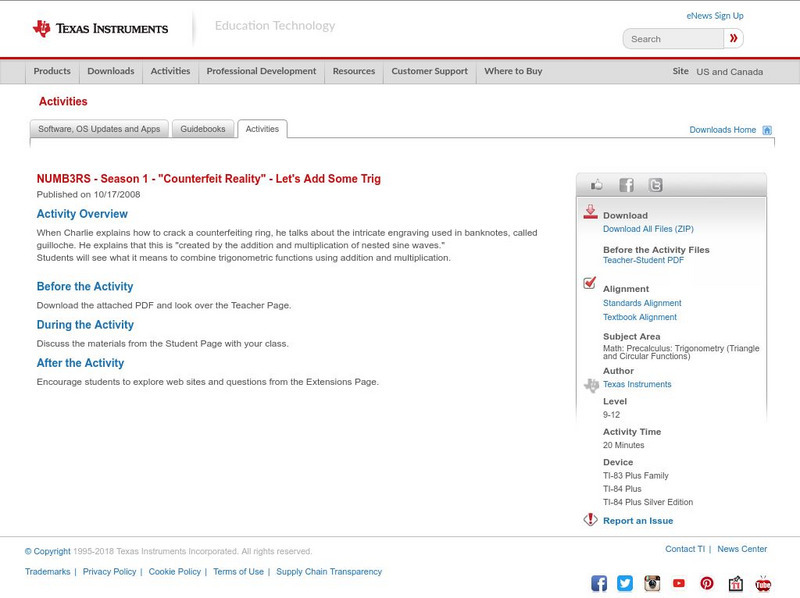Open the Facebook page from the footer
This screenshot has height=598, width=800.
point(599,583)
